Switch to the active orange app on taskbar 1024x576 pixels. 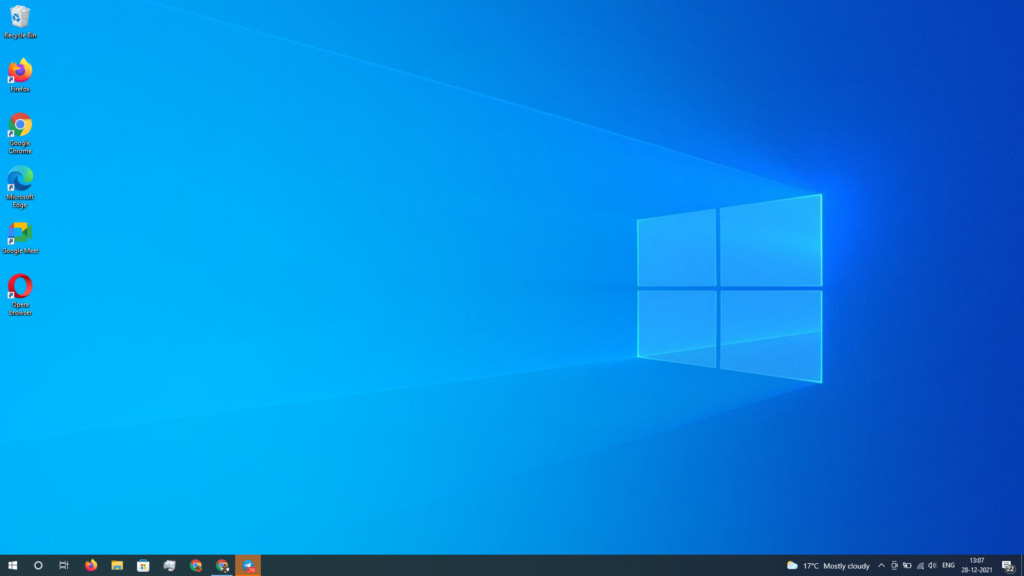coord(246,565)
